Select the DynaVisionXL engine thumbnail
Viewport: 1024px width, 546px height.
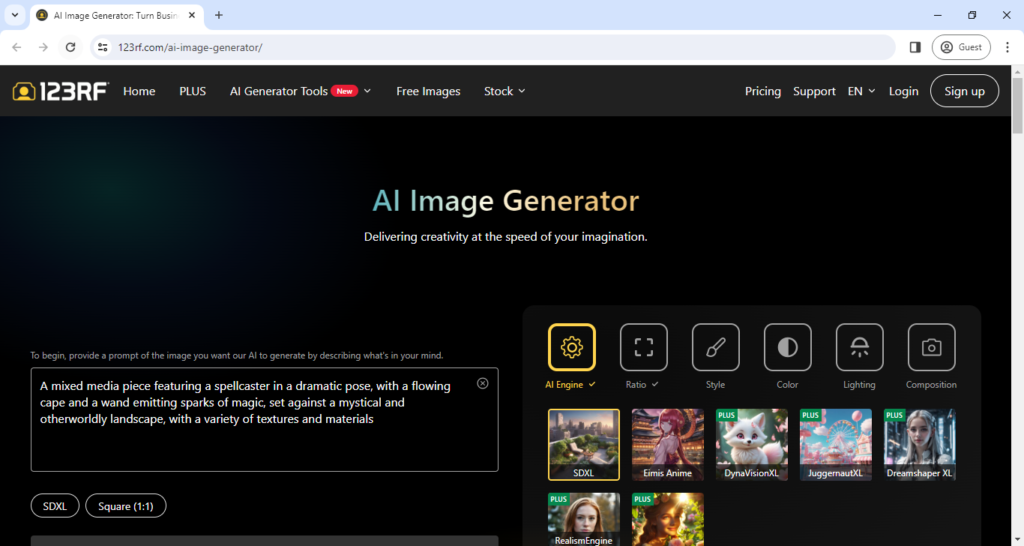(751, 444)
